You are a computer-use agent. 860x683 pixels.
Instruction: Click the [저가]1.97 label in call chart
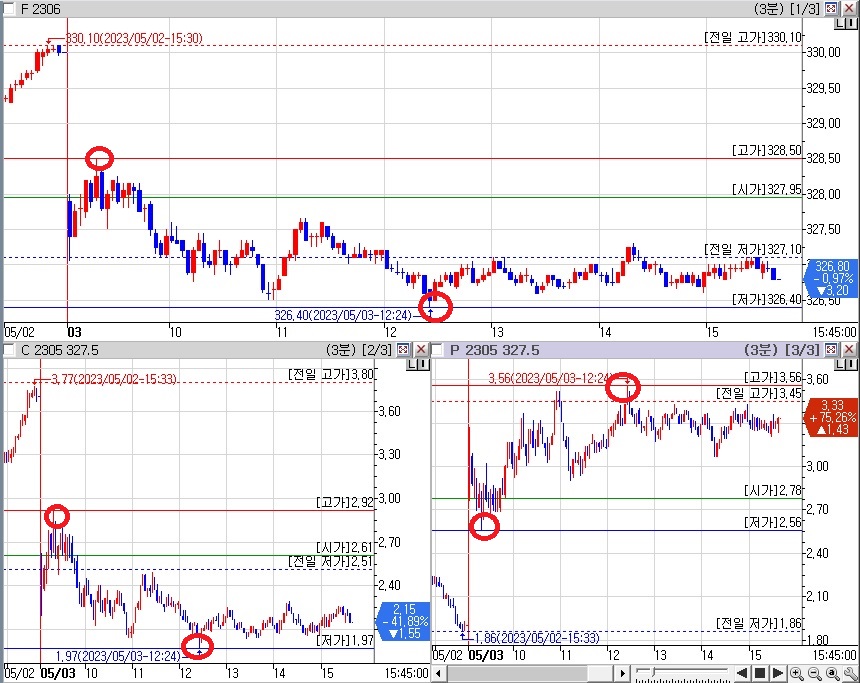pyautogui.click(x=345, y=640)
